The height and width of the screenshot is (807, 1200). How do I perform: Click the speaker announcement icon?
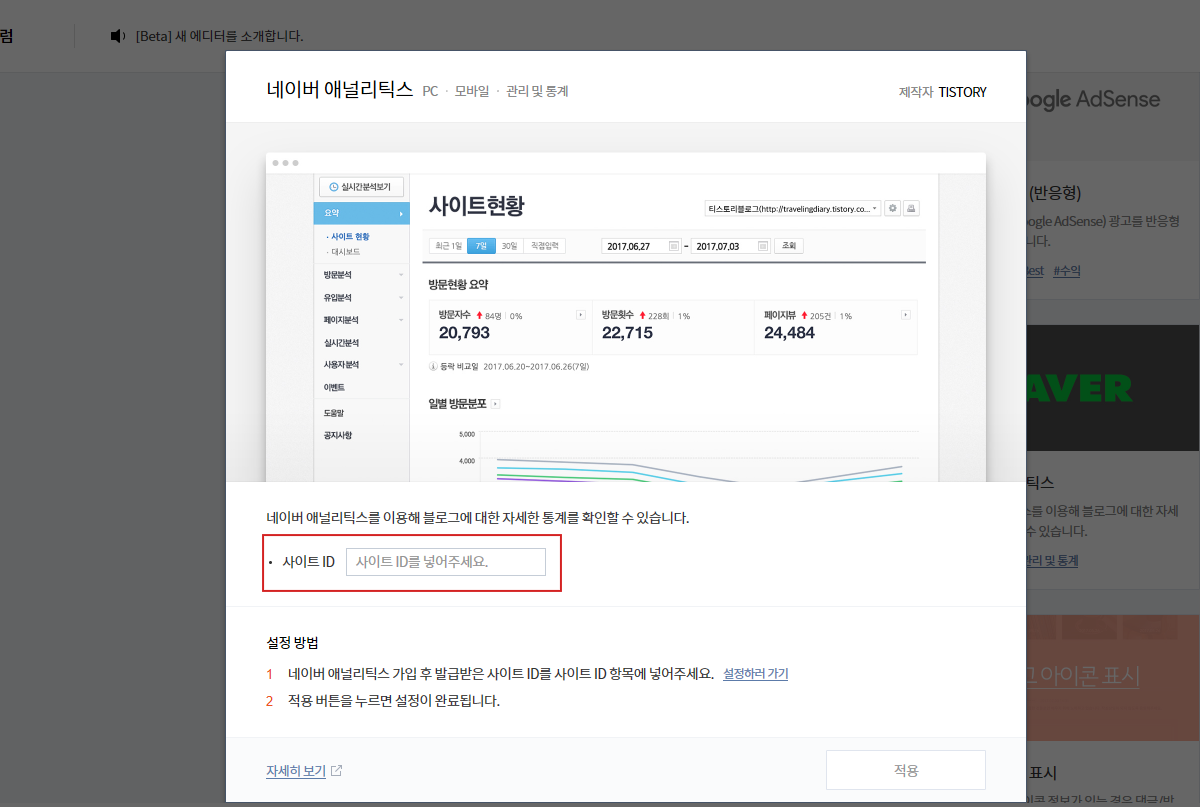[x=118, y=36]
